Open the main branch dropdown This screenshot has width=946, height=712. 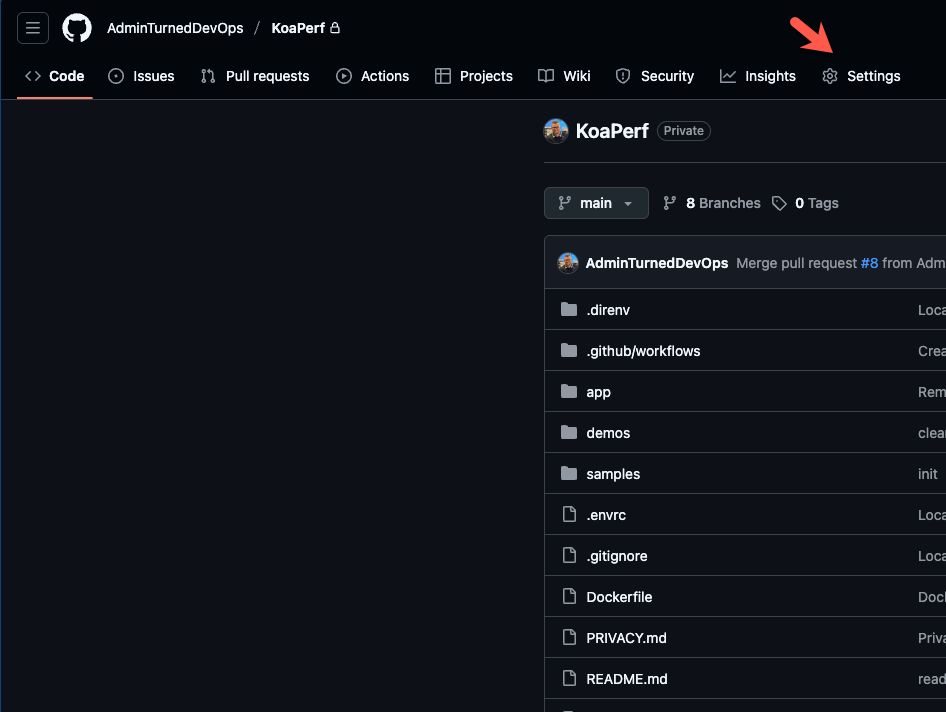[x=596, y=203]
